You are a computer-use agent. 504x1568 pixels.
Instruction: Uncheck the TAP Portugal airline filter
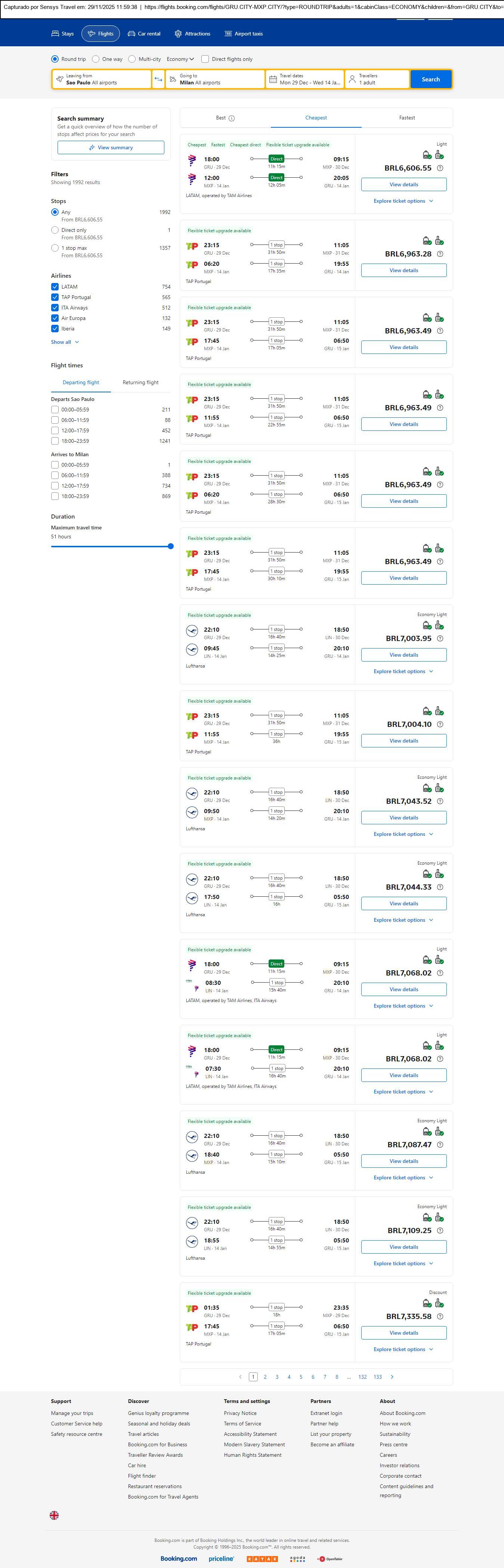[x=55, y=297]
